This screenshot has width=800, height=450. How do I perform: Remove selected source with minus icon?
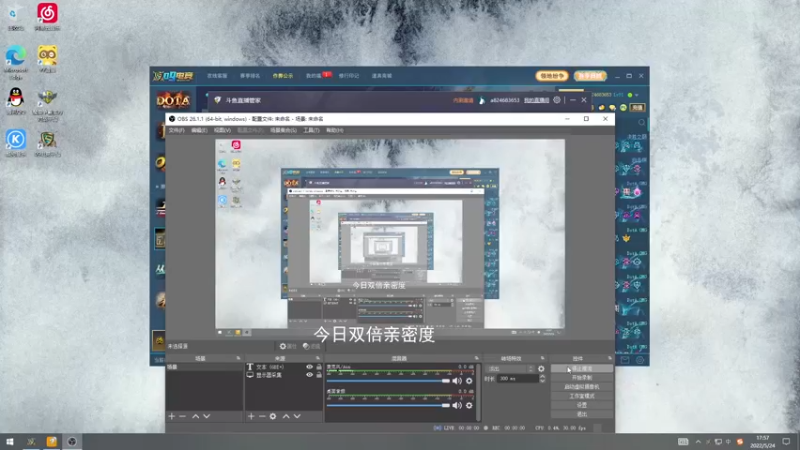pyautogui.click(x=262, y=416)
